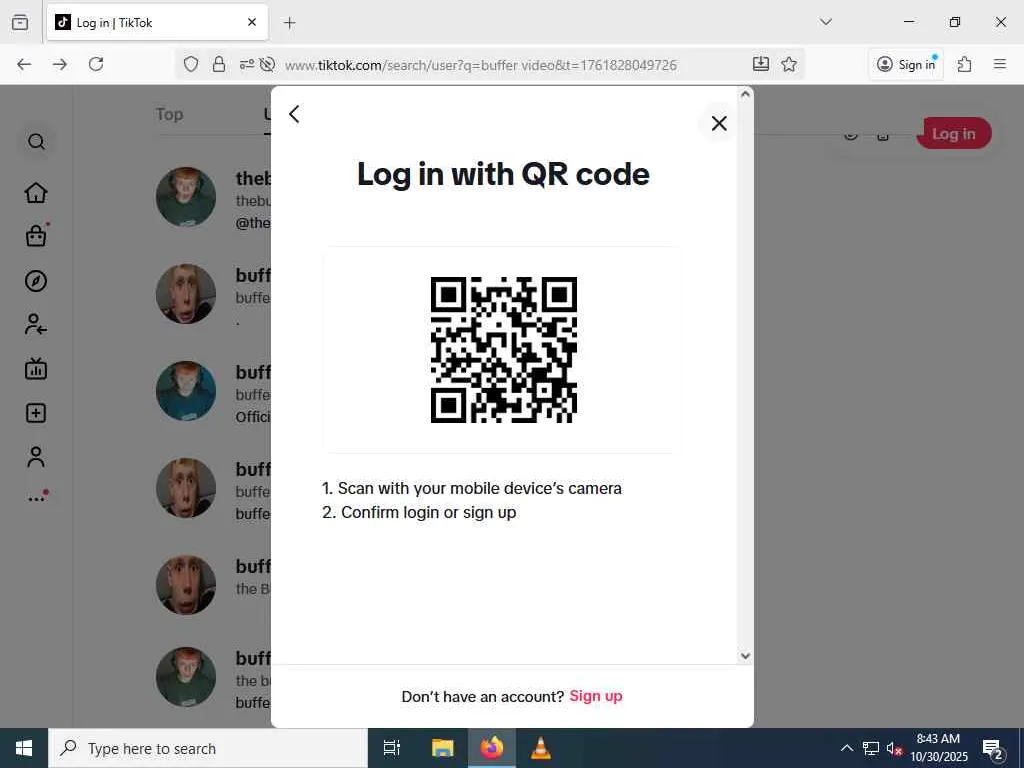This screenshot has width=1024, height=768.
Task: Open the Firefox hamburger menu
Action: 1000,64
